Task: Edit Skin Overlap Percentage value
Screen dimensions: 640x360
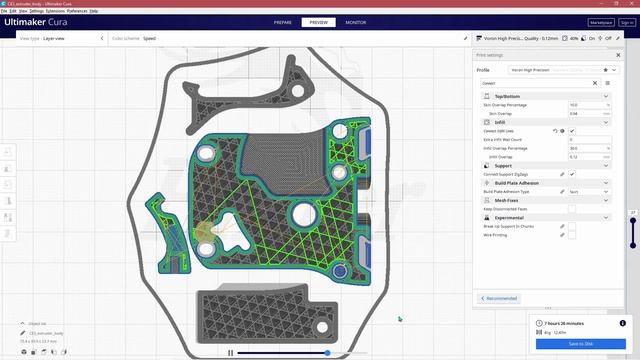Action: click(589, 105)
